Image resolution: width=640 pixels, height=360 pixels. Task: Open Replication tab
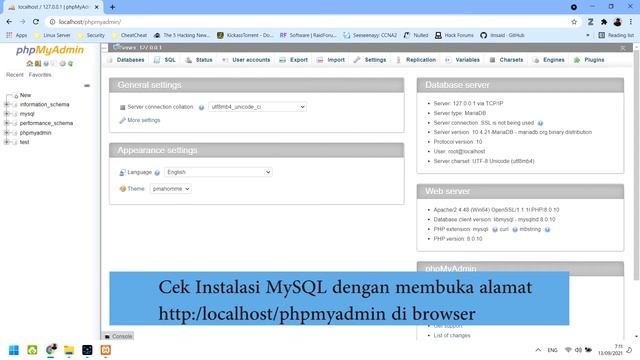[416, 60]
